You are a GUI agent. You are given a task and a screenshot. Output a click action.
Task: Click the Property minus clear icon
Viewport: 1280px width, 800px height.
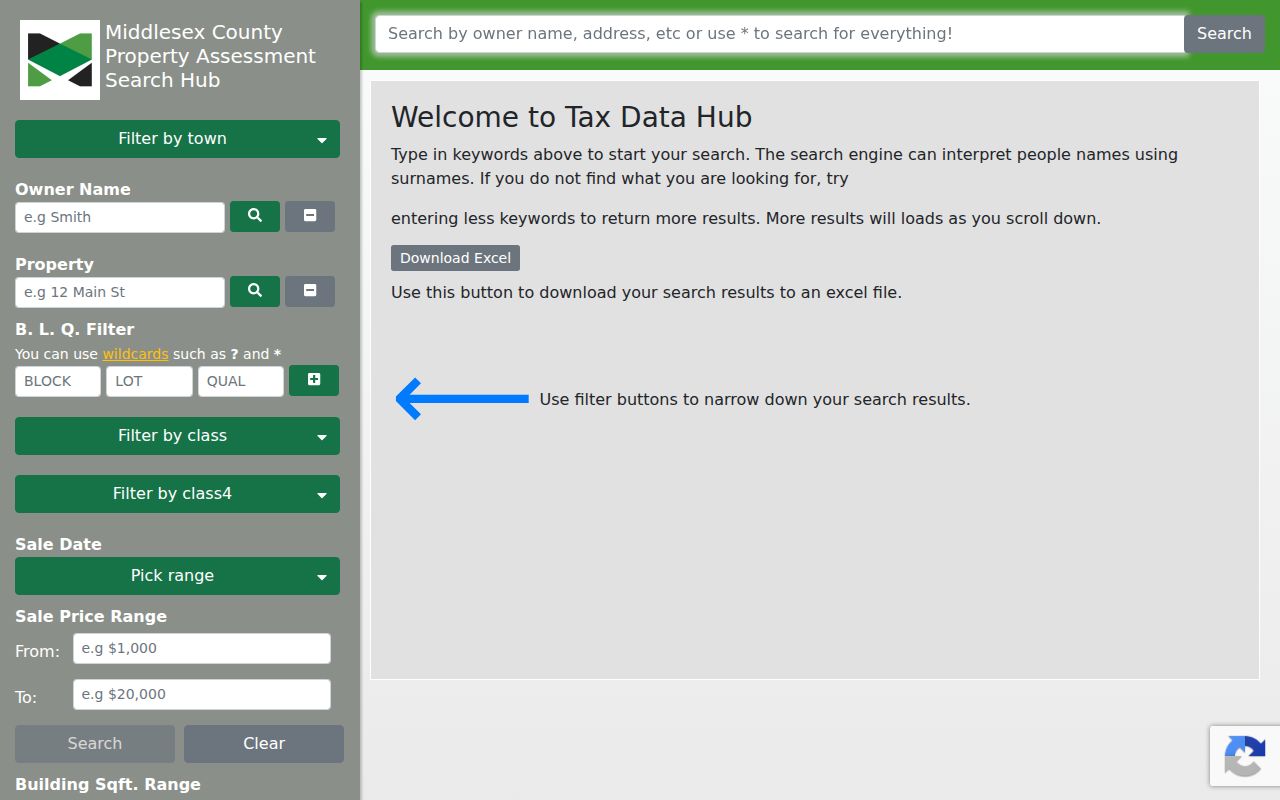(310, 291)
